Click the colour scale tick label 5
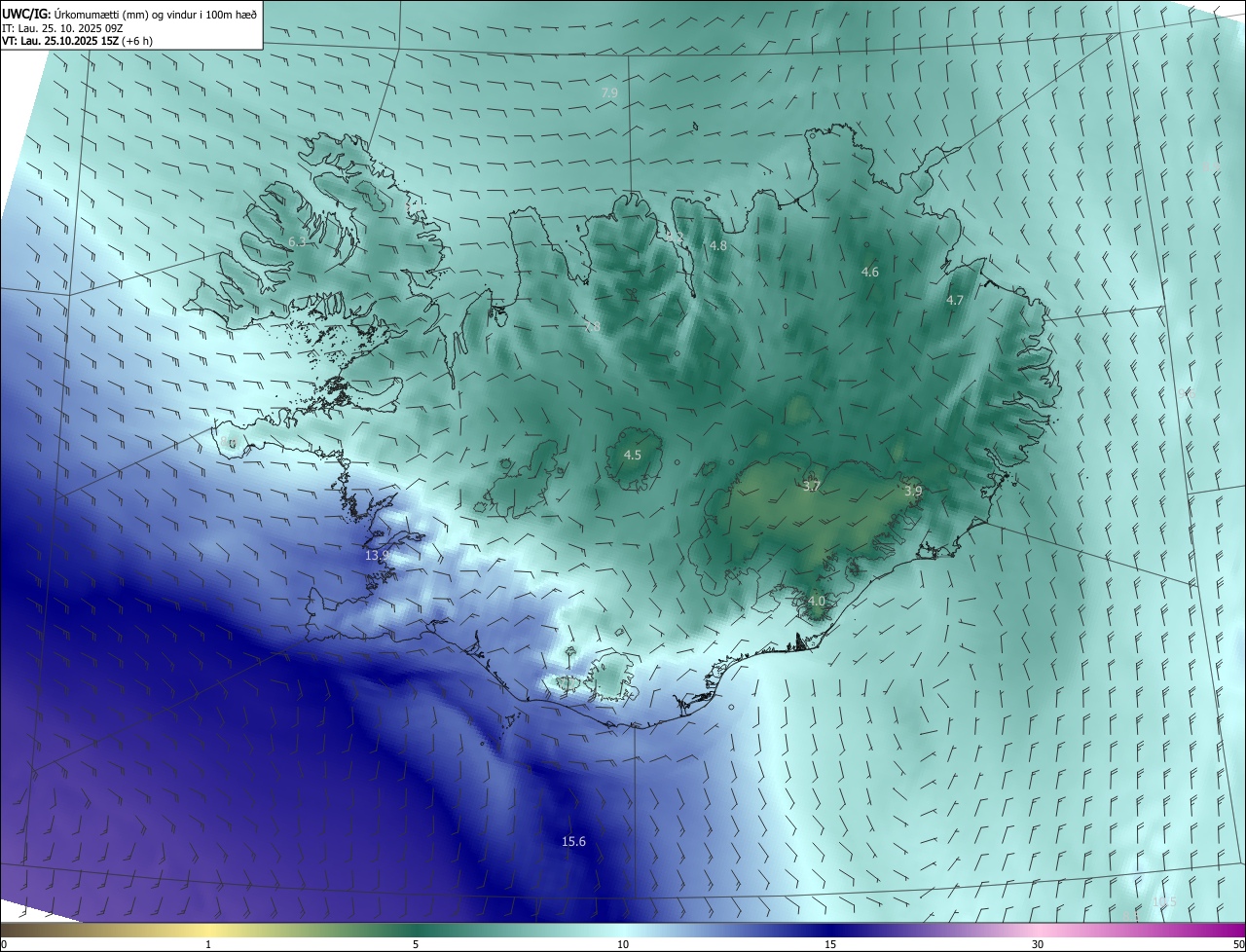This screenshot has width=1246, height=952. coord(416,944)
